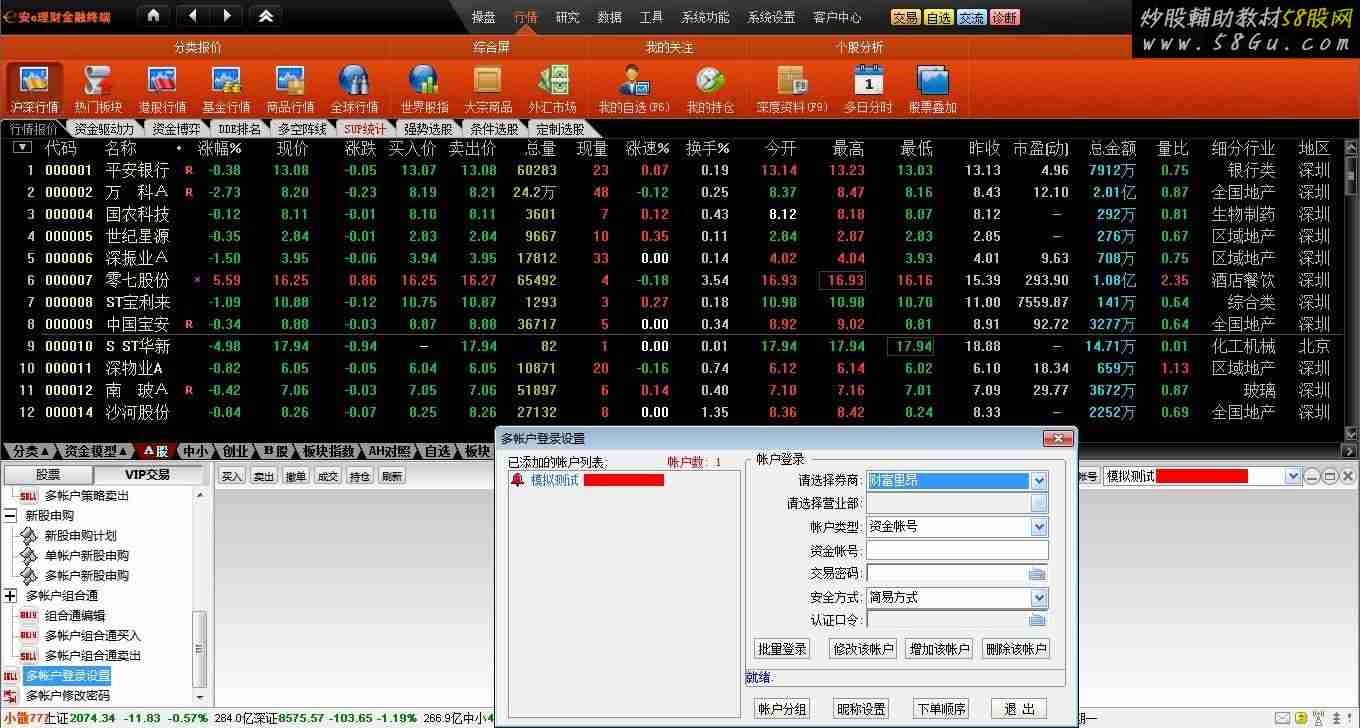Image resolution: width=1360 pixels, height=728 pixels.
Task: Select 单帐户新股申购 tree item
Action: coord(86,556)
